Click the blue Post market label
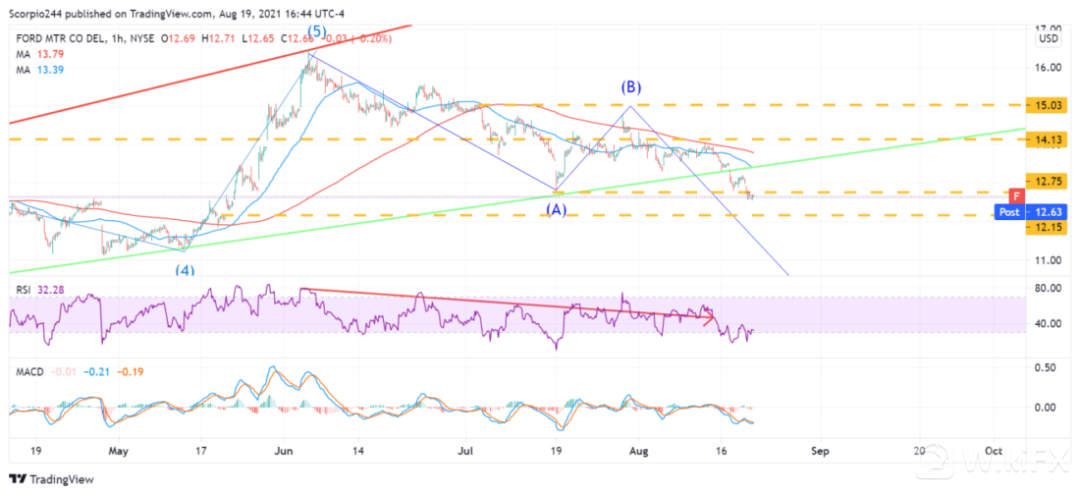 [x=1009, y=211]
